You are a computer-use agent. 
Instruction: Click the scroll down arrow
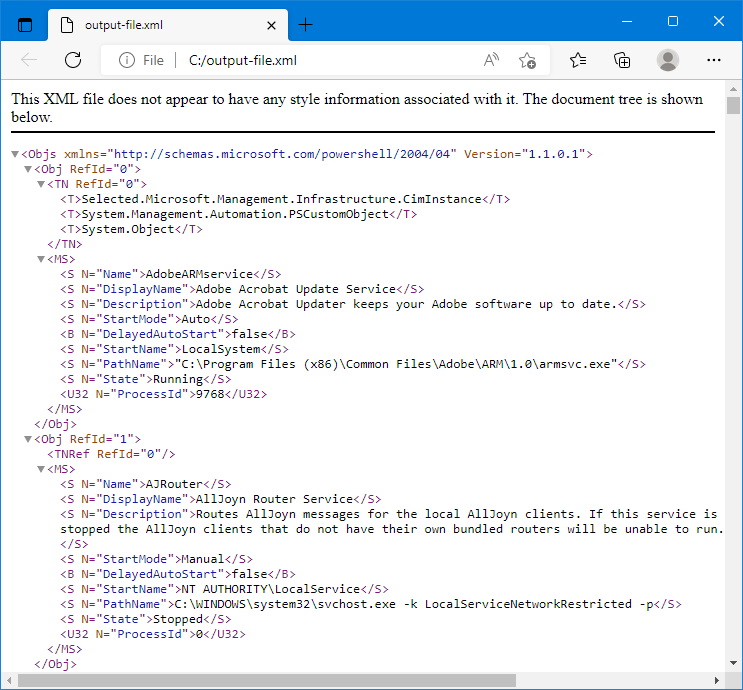[733, 663]
